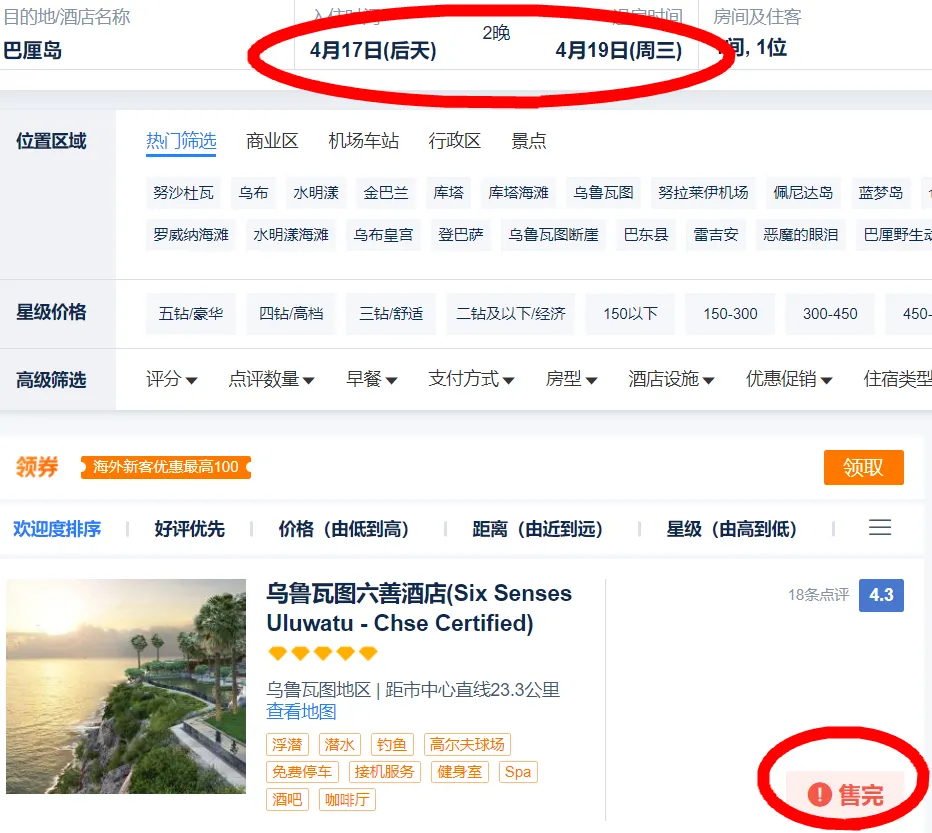This screenshot has height=833, width=932.
Task: Open the 早餐 dropdown filter
Action: pyautogui.click(x=371, y=379)
